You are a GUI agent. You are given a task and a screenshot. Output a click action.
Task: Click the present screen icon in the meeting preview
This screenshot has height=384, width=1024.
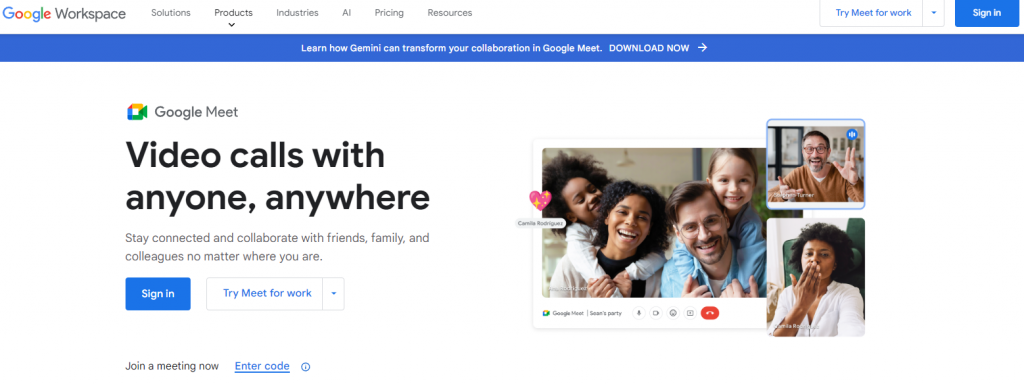(690, 313)
